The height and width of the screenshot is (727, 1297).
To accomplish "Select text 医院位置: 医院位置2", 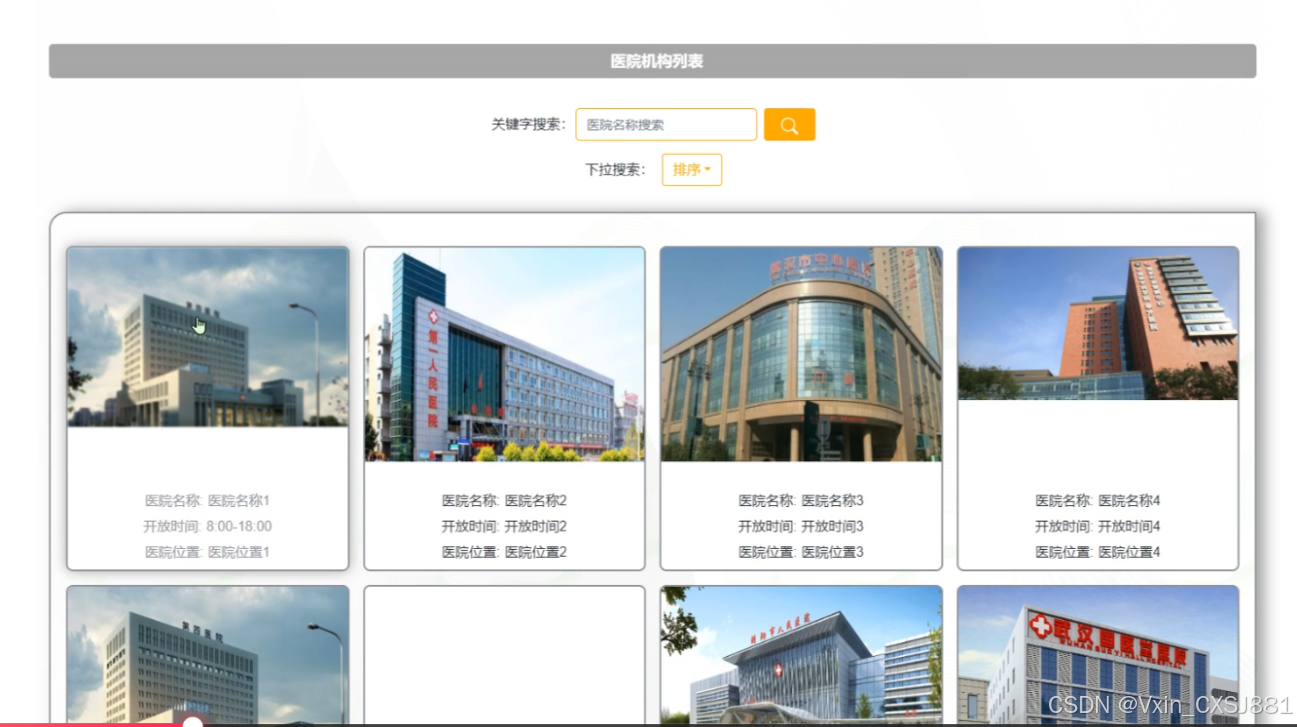I will tap(504, 552).
